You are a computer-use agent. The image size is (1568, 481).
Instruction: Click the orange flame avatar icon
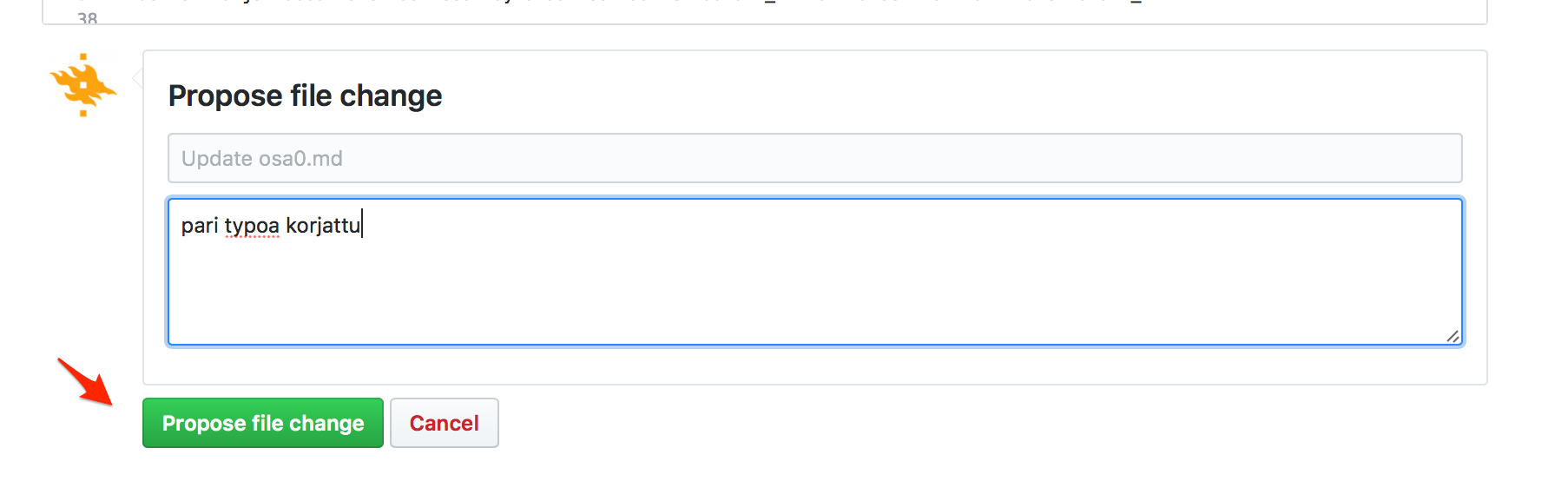click(x=82, y=85)
